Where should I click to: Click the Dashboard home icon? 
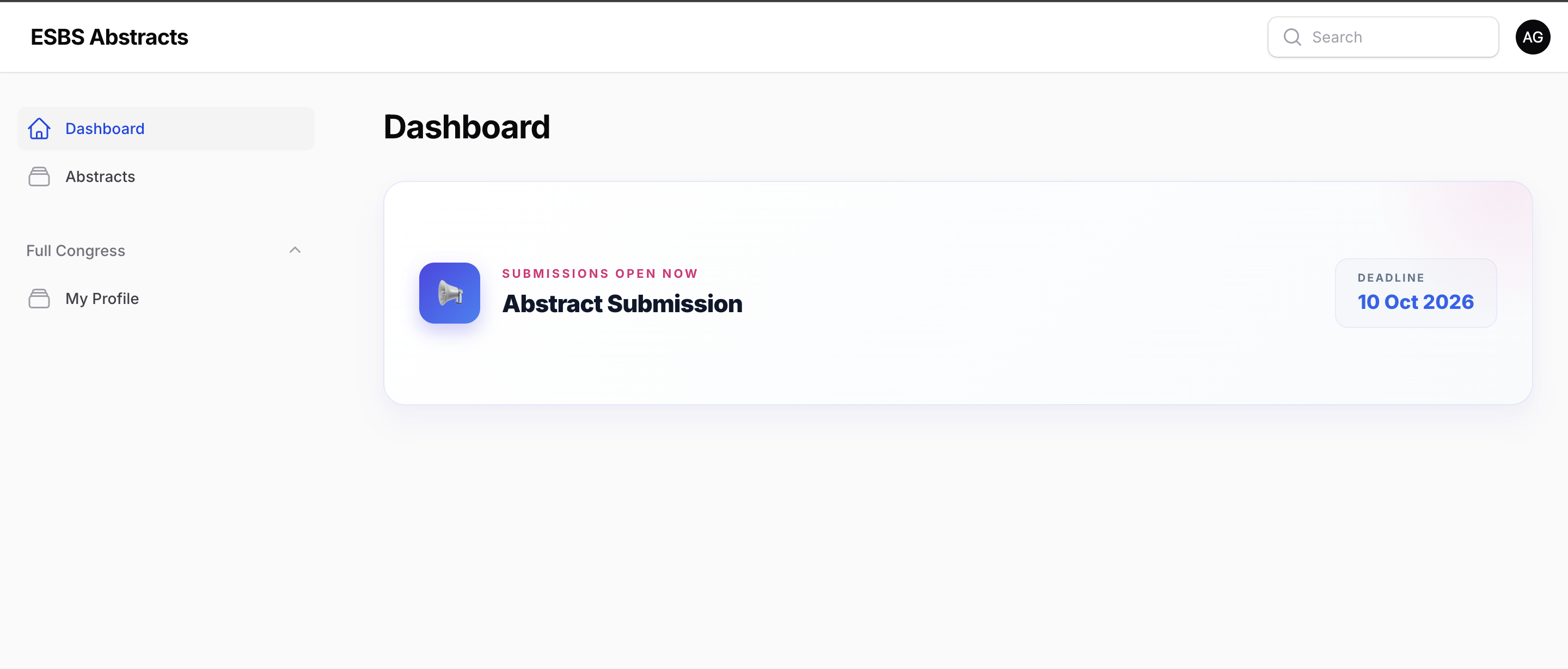39,129
